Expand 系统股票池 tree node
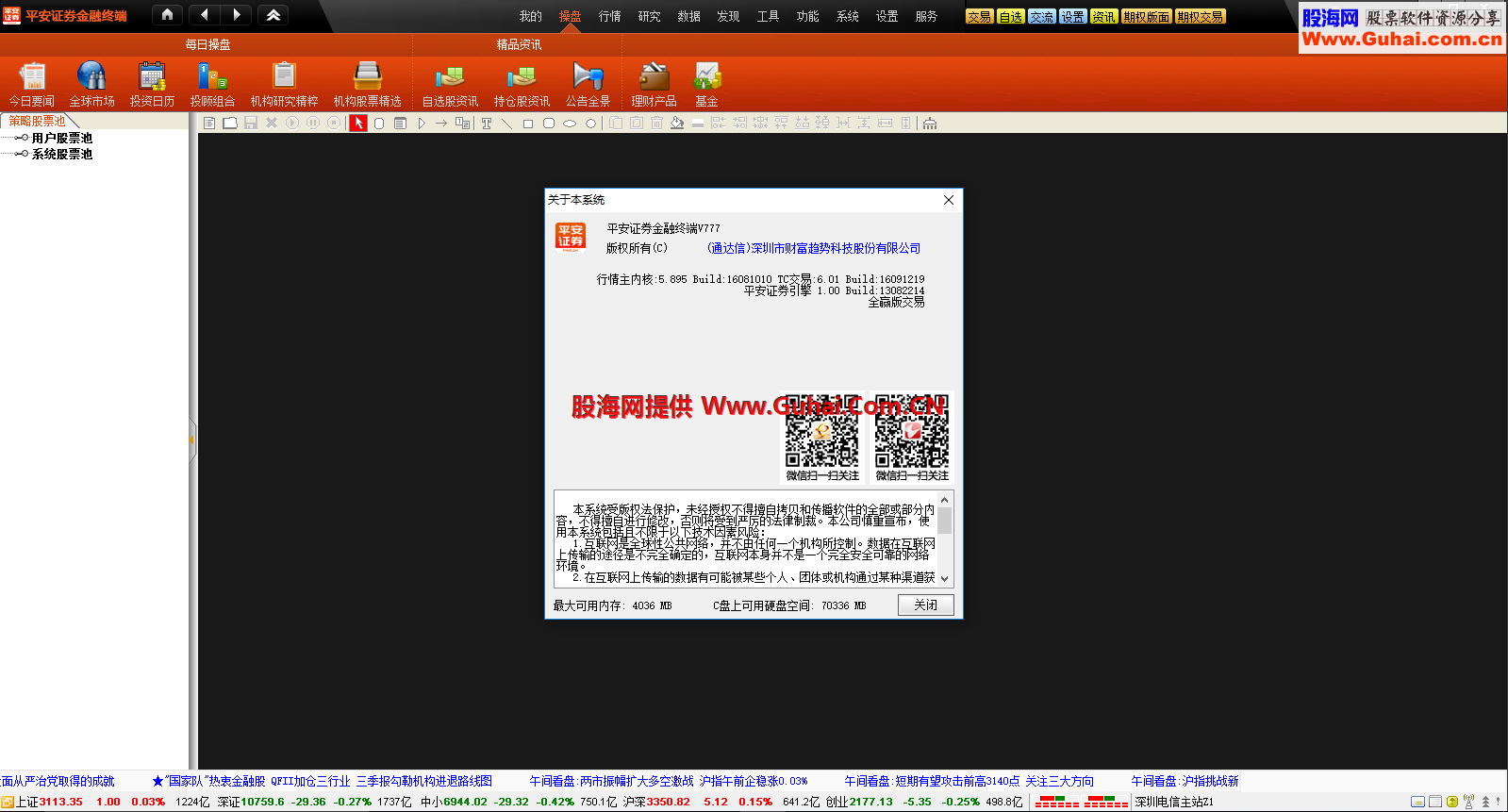Screen dimensions: 1508x812 click(21, 154)
